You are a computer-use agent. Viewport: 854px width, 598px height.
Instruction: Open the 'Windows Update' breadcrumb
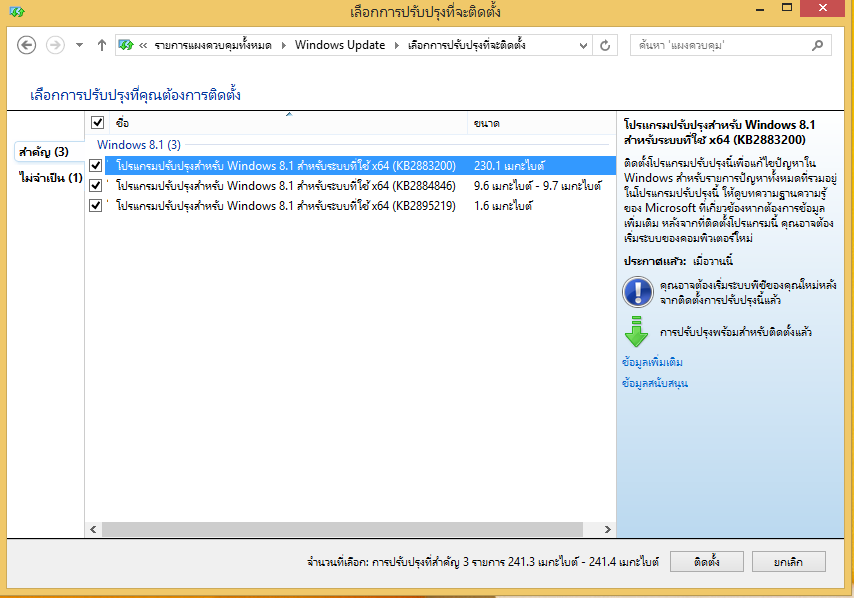[x=340, y=45]
